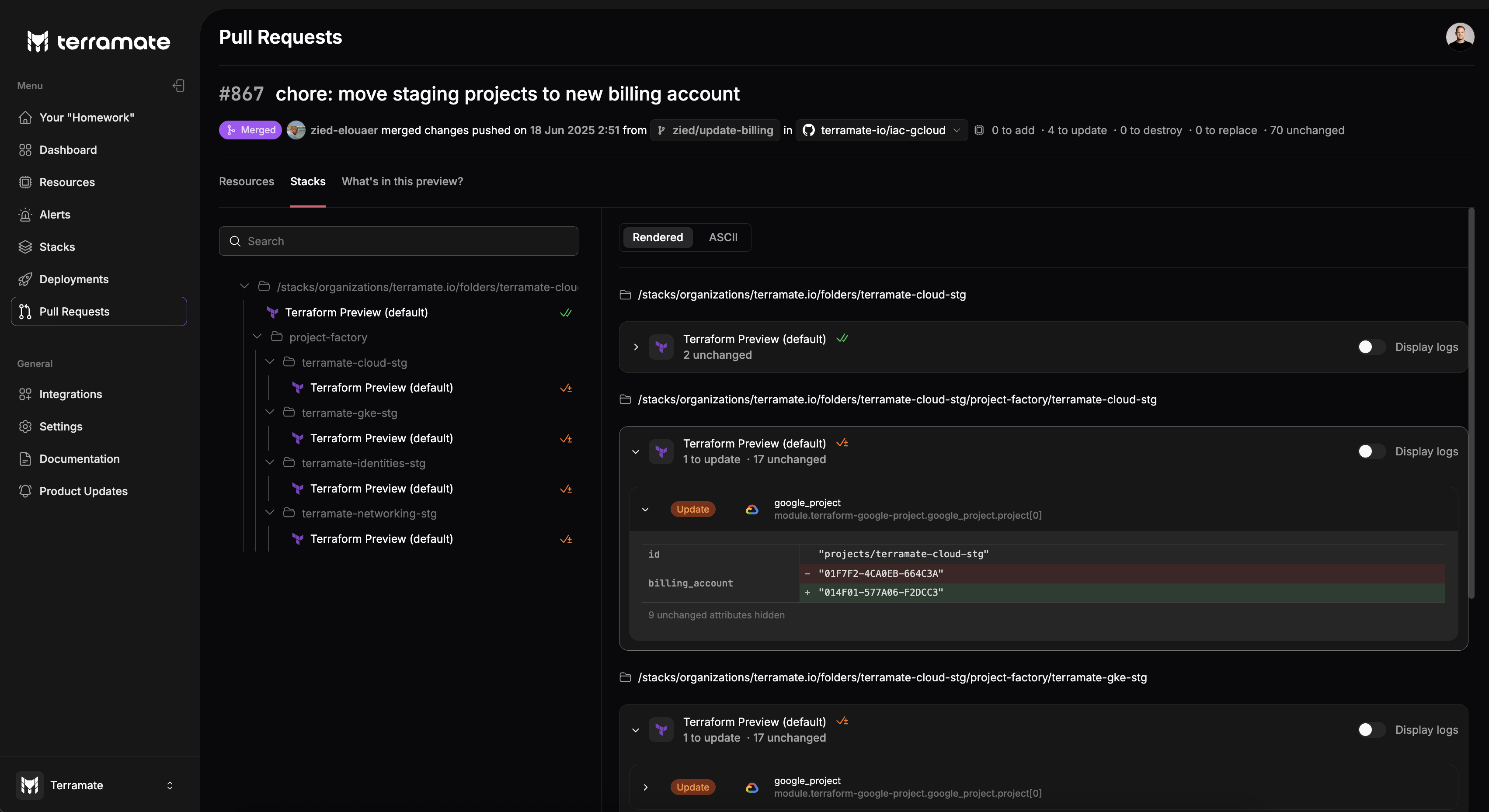Screen dimensions: 1489x812
Task: Collapse the root /stacks/organizations tree folder
Action: [244, 286]
